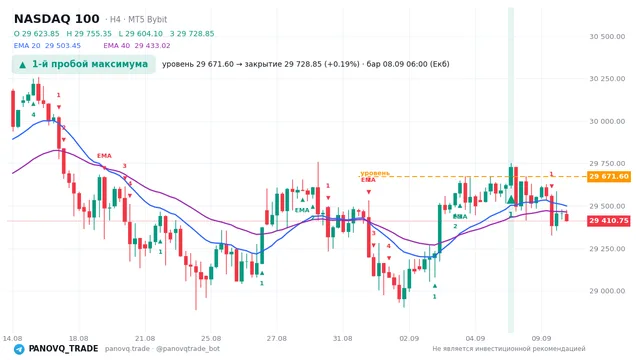The height and width of the screenshot is (360, 640).
Task: Click the large green breakout triangle marker
Action: pos(511,200)
